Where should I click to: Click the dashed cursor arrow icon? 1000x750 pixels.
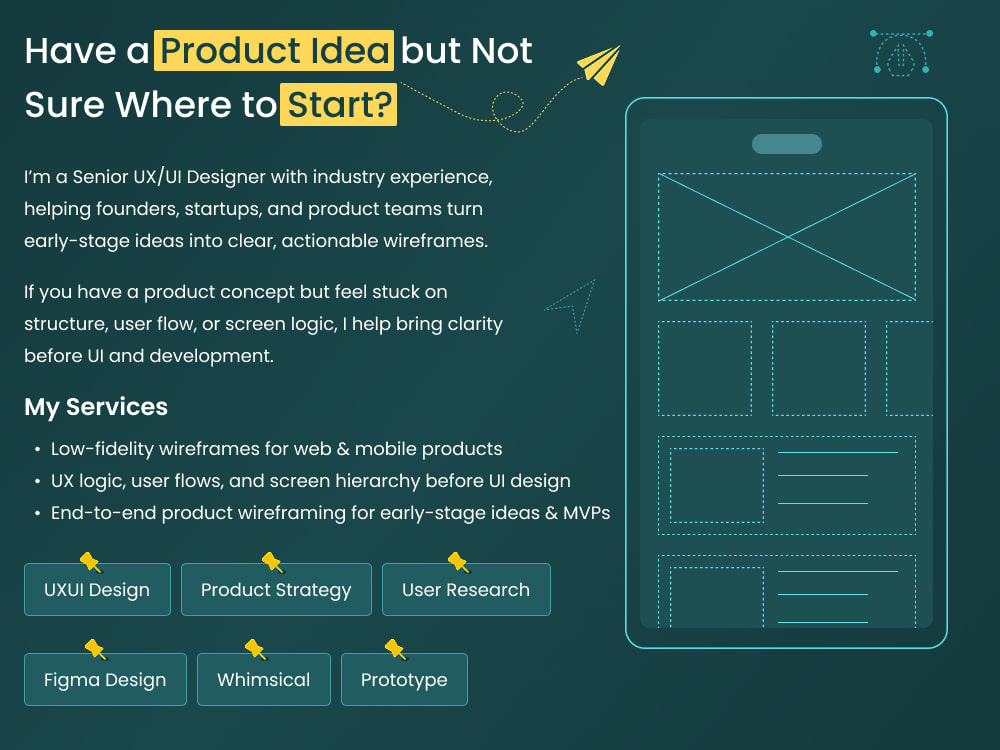[x=571, y=305]
